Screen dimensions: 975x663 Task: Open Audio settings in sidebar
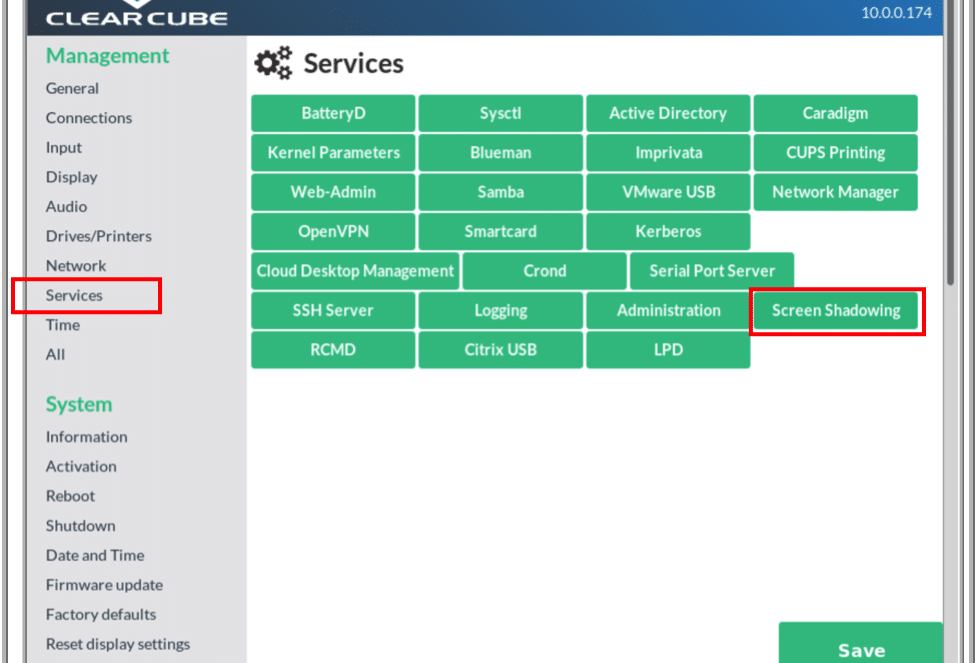(x=66, y=206)
